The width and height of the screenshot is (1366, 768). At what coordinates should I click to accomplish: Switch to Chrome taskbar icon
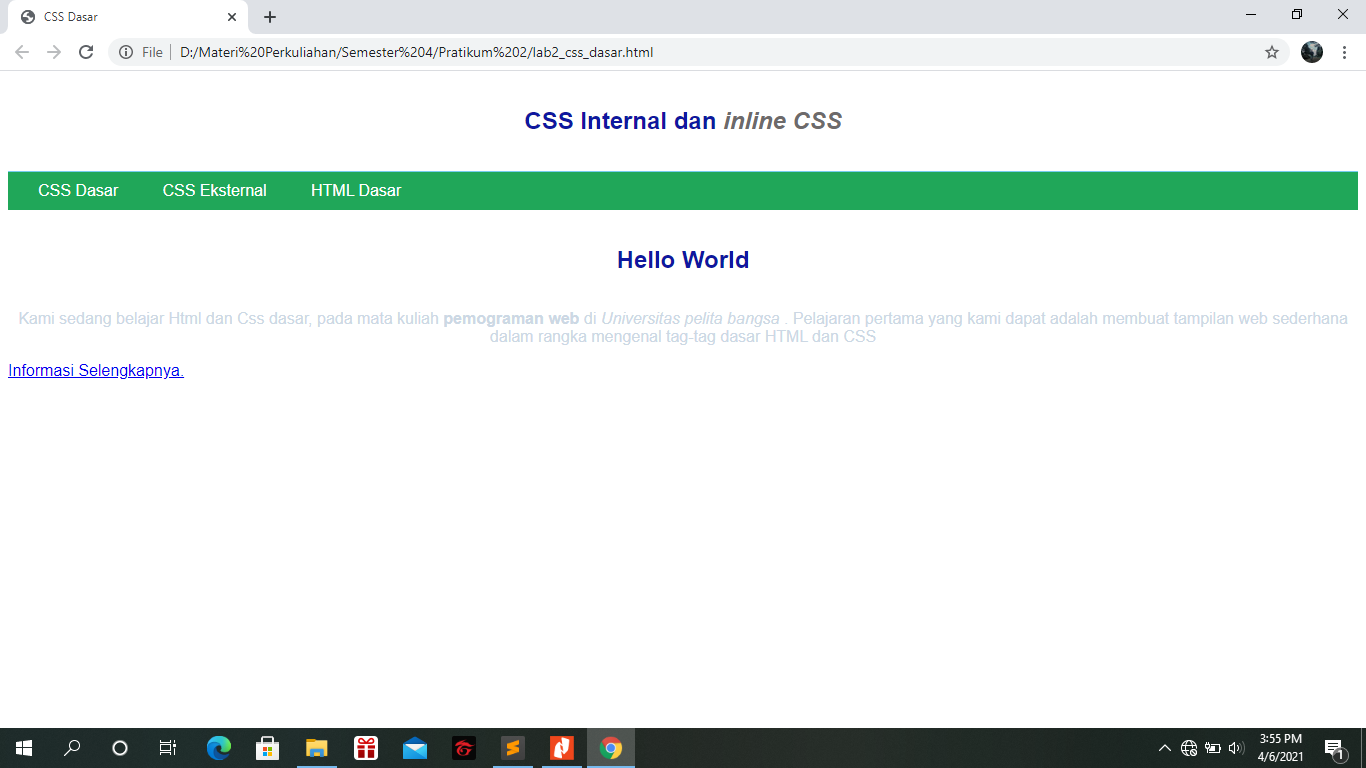(611, 748)
